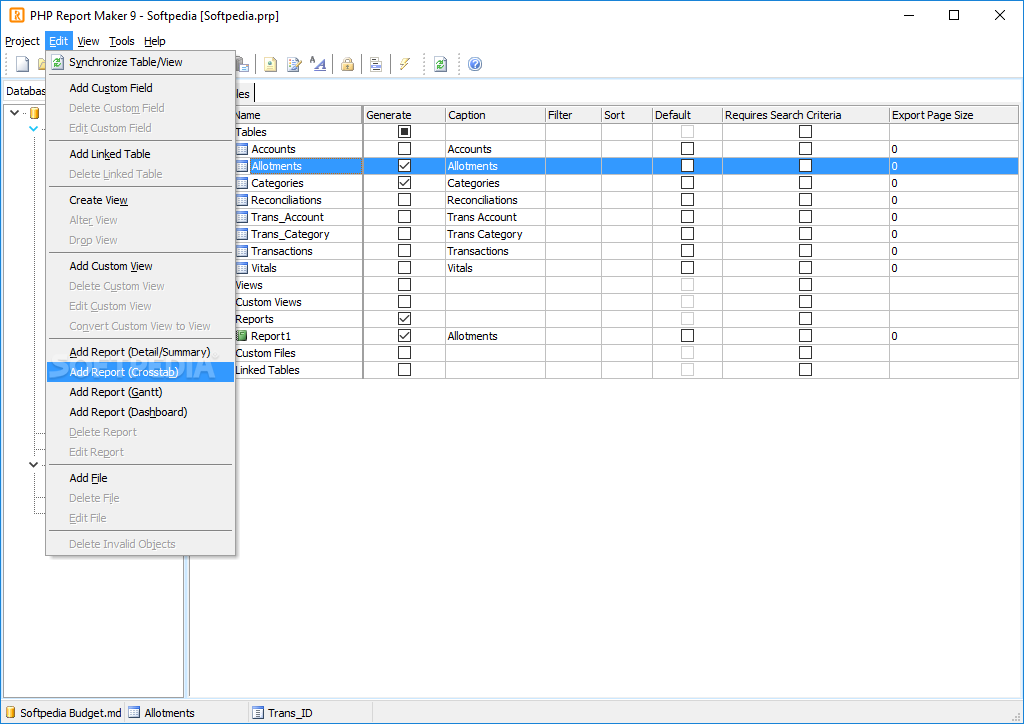Enable Generate checkbox for Accounts
The image size is (1024, 724).
(x=404, y=149)
